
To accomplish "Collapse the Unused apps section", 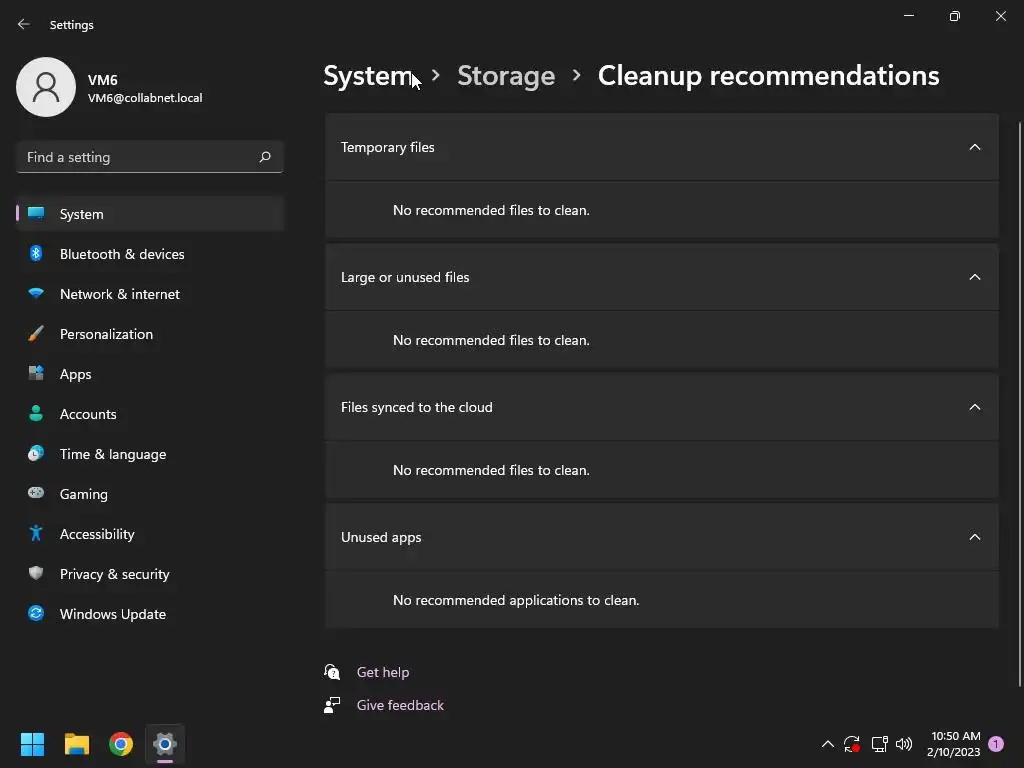I will point(974,537).
